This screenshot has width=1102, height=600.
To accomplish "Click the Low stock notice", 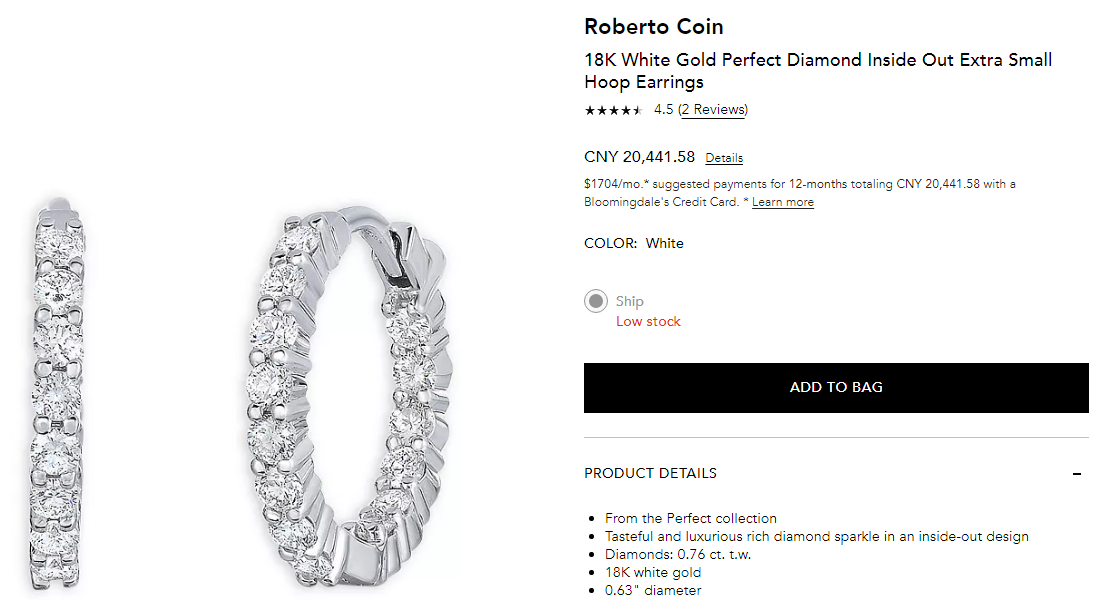I will tap(648, 322).
